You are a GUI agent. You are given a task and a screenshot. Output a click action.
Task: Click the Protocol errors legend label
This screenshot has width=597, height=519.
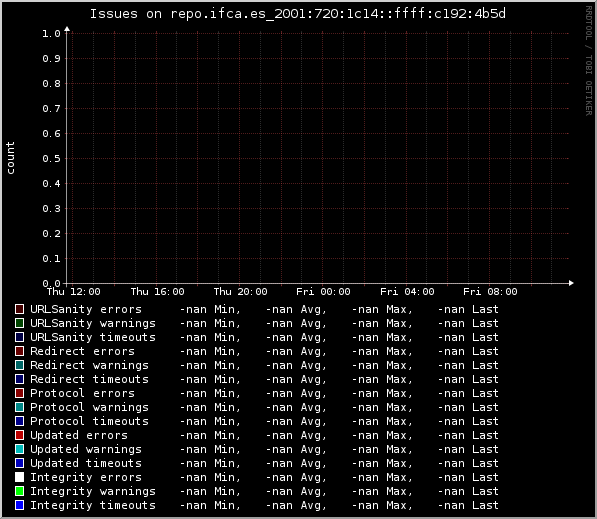pos(82,393)
